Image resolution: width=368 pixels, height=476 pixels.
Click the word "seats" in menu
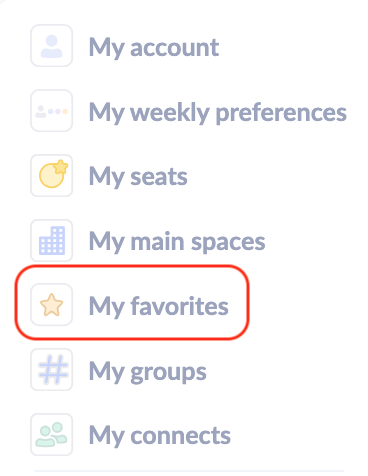click(159, 177)
